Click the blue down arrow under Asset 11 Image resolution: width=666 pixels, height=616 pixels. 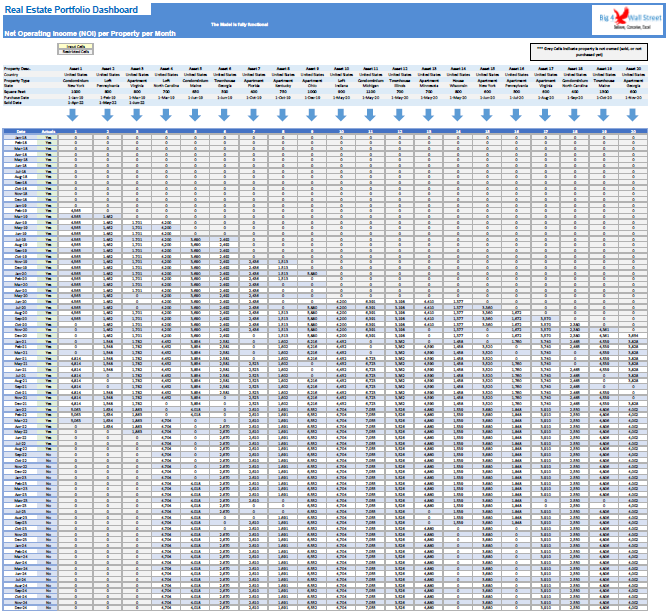370,115
